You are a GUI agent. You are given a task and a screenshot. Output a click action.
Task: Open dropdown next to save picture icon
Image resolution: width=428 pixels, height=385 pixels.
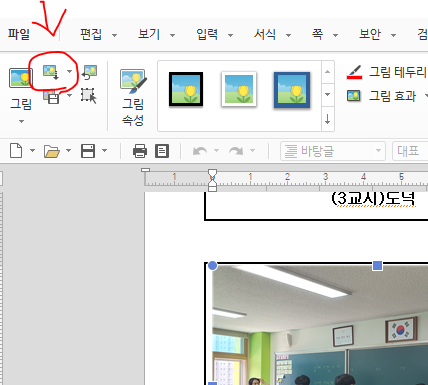(69, 96)
